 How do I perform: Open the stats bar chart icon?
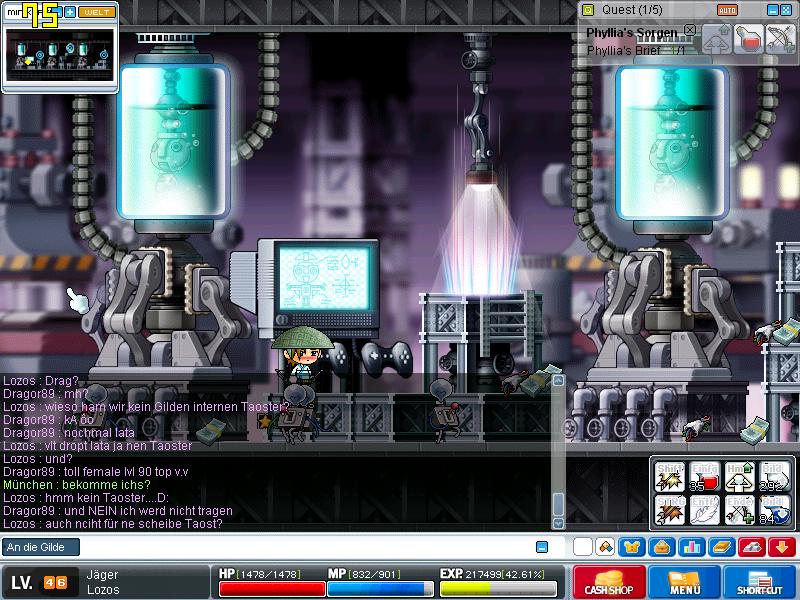(x=690, y=547)
